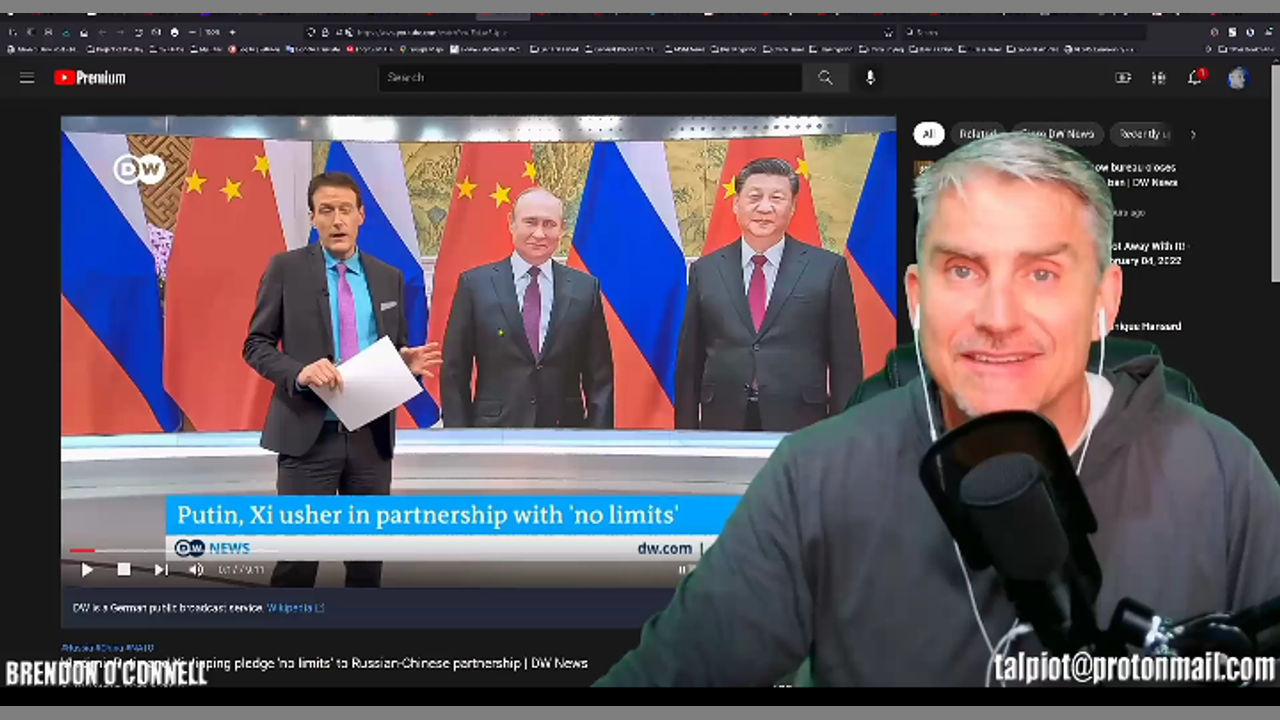
Task: Click the YouTube Search input field
Action: point(590,78)
